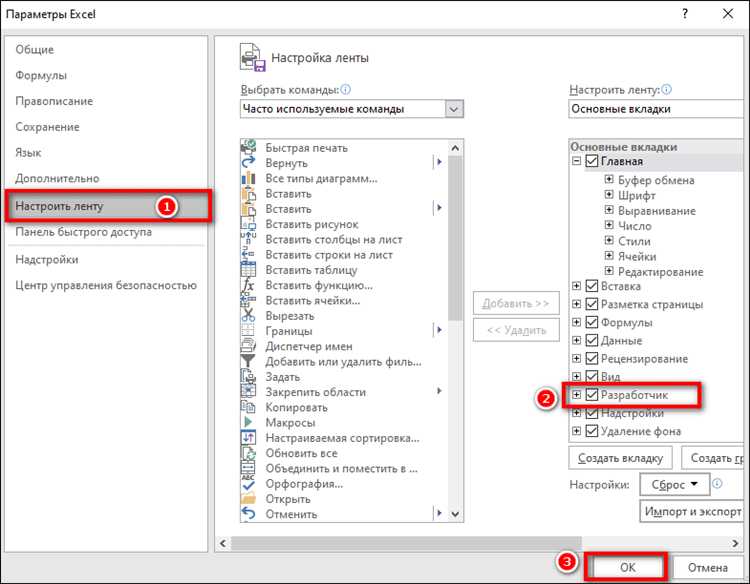Image resolution: width=750 pixels, height=584 pixels.
Task: Toggle the Вид tab checkbox
Action: pos(592,376)
